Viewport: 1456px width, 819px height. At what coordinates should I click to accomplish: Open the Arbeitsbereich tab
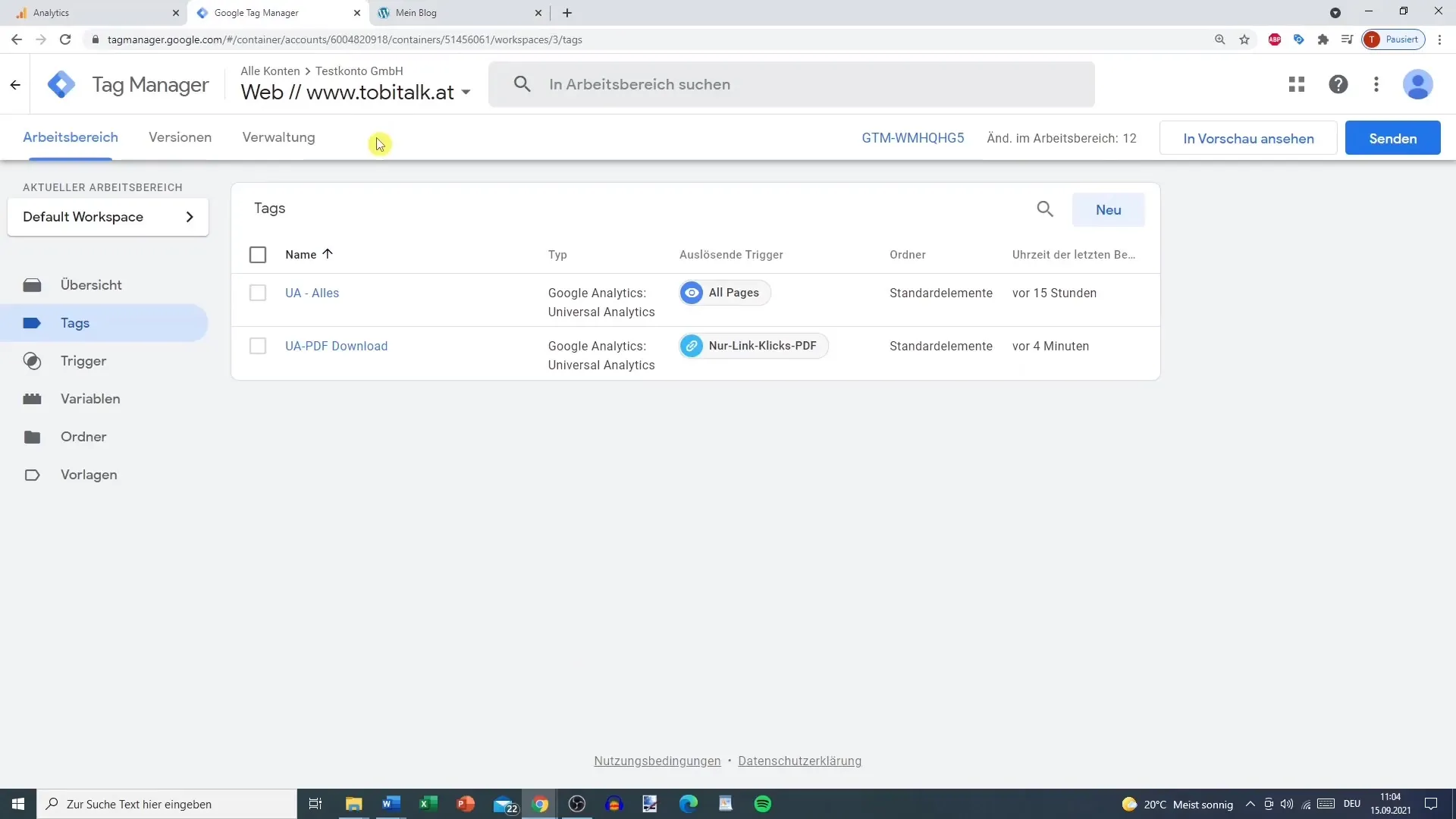(70, 137)
